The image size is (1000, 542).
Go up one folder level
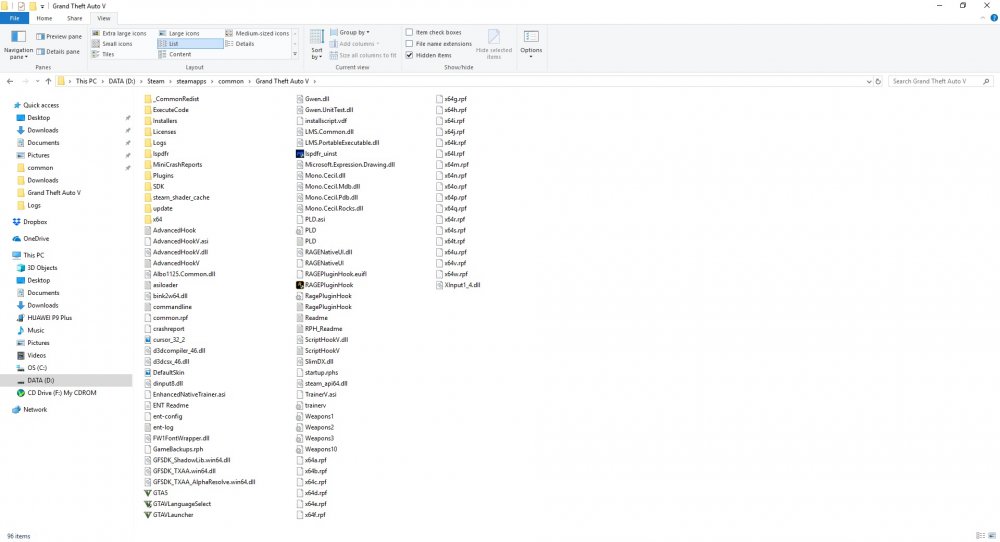tap(48, 82)
